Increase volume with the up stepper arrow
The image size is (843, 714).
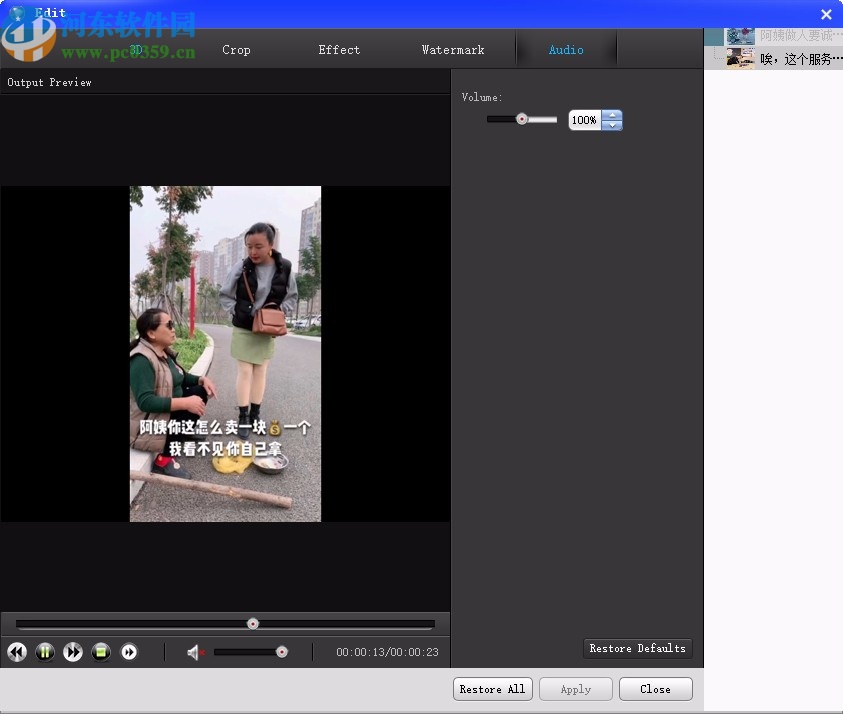tap(611, 114)
